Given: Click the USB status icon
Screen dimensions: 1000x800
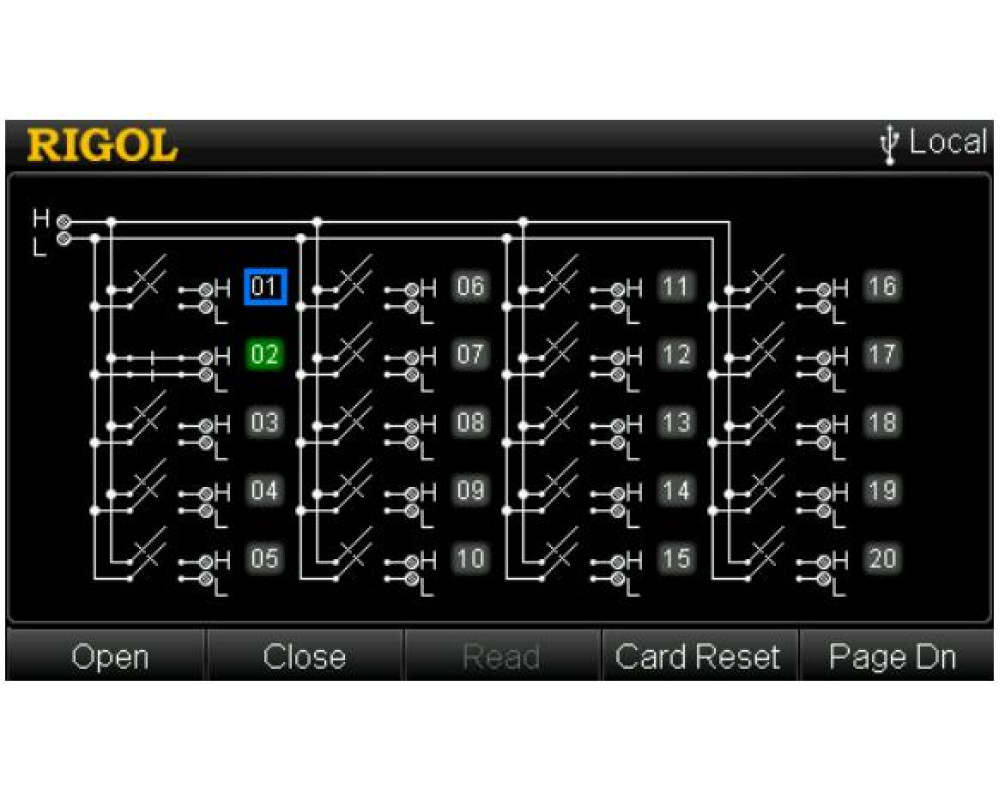Looking at the screenshot, I should click(x=888, y=144).
